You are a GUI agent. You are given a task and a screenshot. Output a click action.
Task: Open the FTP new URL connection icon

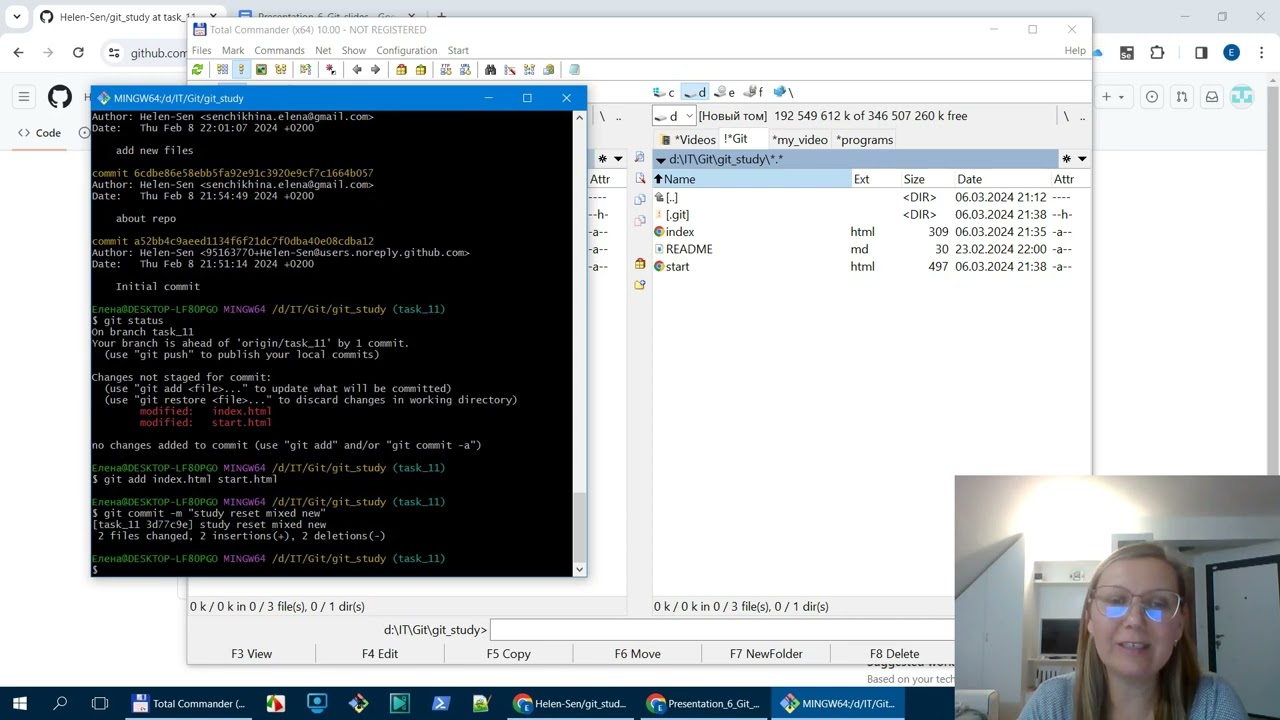pos(465,70)
